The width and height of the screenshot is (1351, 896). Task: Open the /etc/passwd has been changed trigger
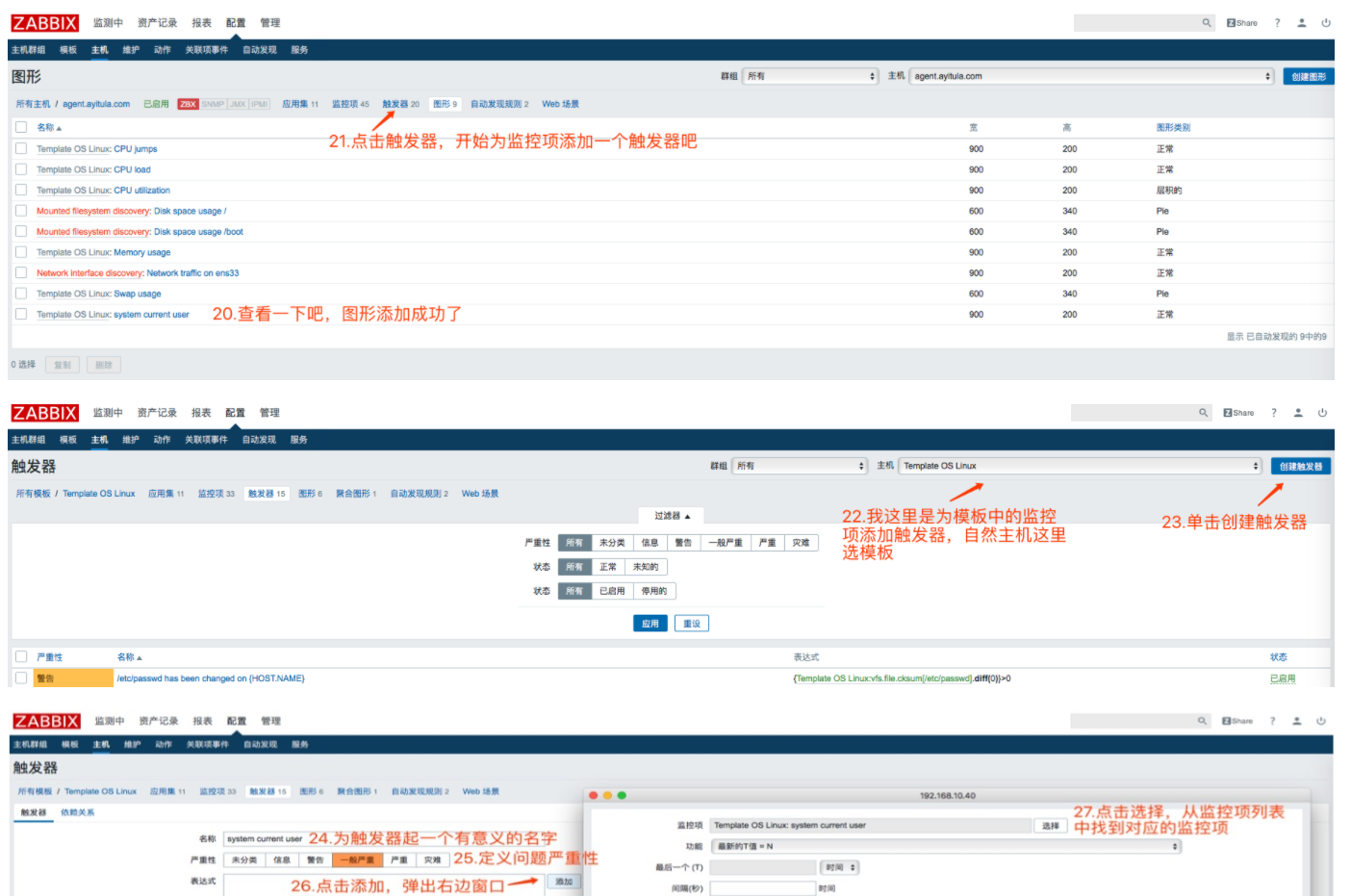pyautogui.click(x=211, y=678)
